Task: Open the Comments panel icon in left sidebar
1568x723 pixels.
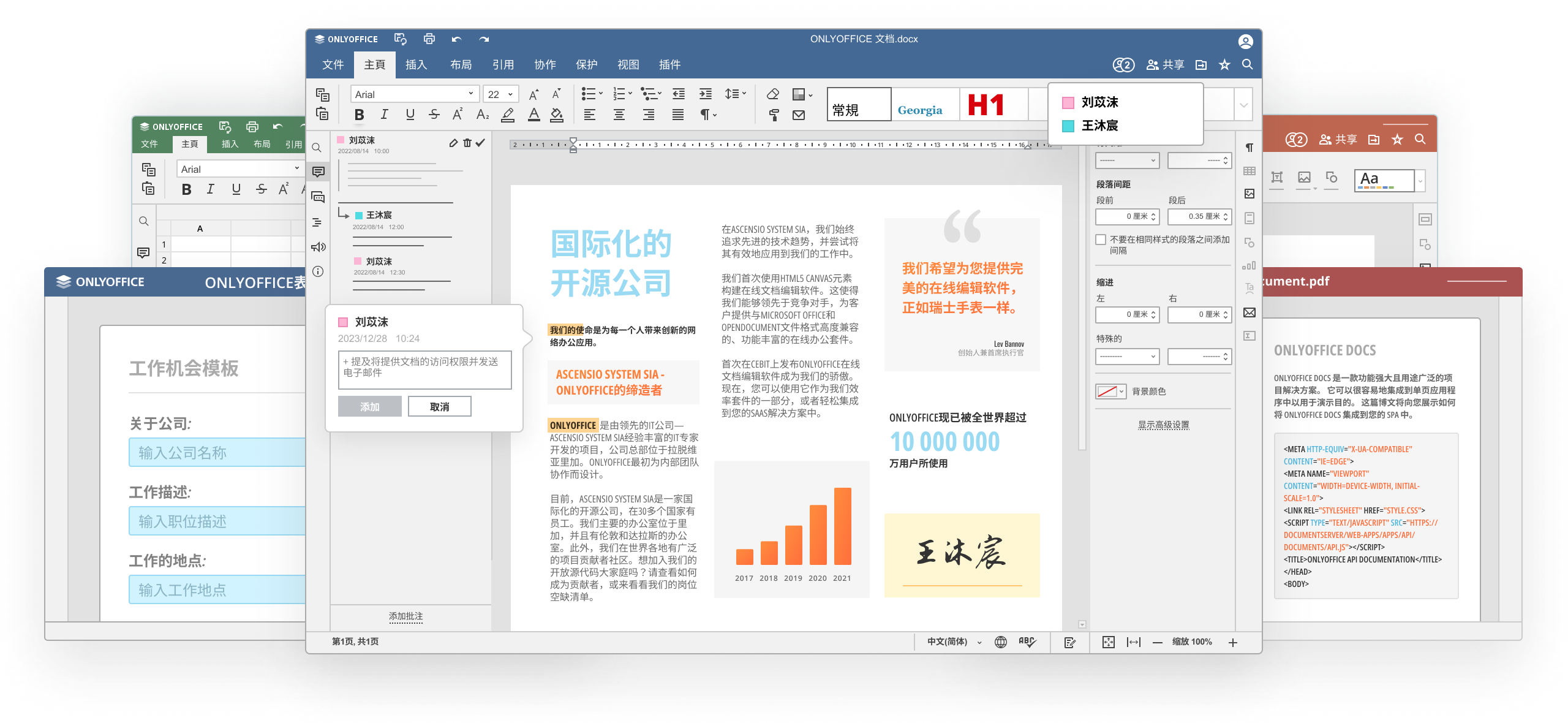Action: point(318,172)
